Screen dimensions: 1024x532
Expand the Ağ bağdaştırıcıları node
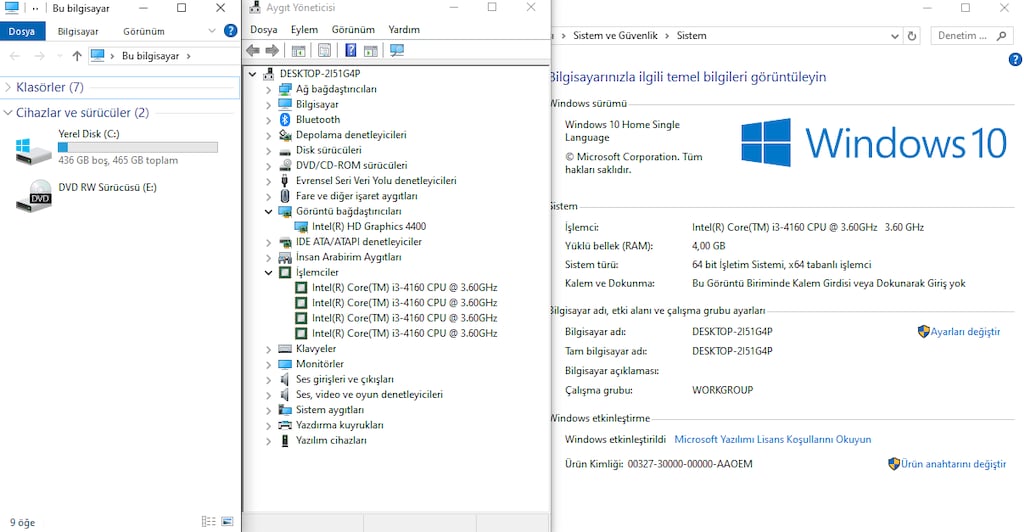coord(268,89)
